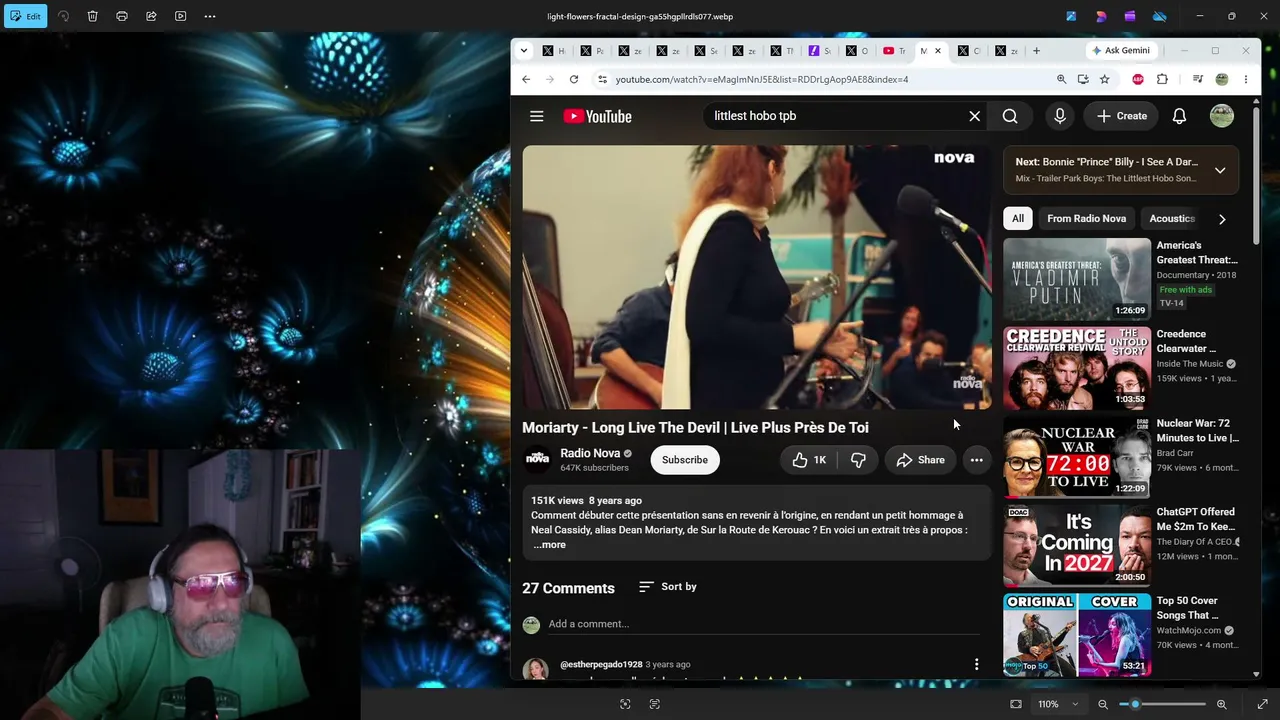Select the 'All' filter chip

tap(1018, 219)
